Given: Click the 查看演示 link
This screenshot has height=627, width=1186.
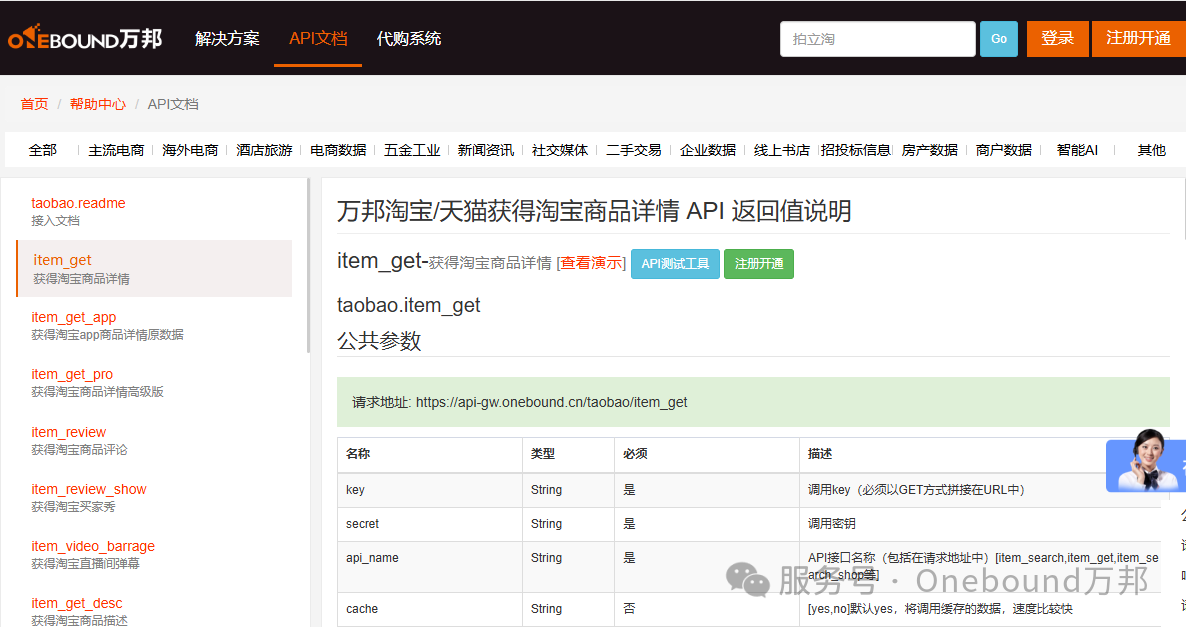Looking at the screenshot, I should (x=591, y=263).
